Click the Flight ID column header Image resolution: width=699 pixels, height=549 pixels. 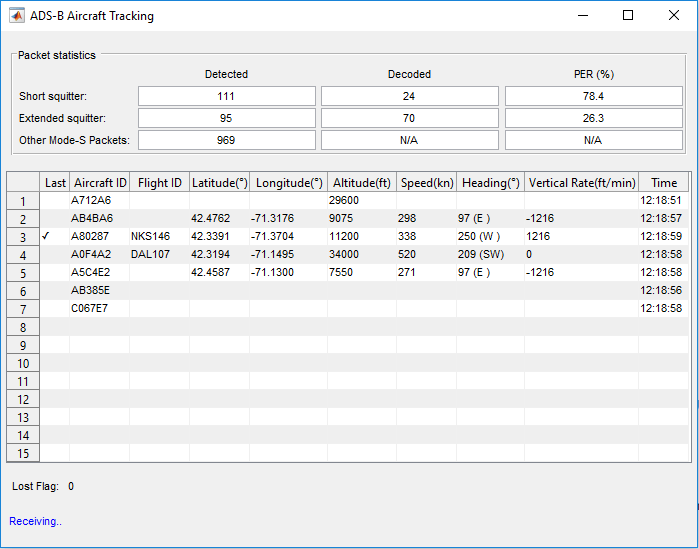160,183
